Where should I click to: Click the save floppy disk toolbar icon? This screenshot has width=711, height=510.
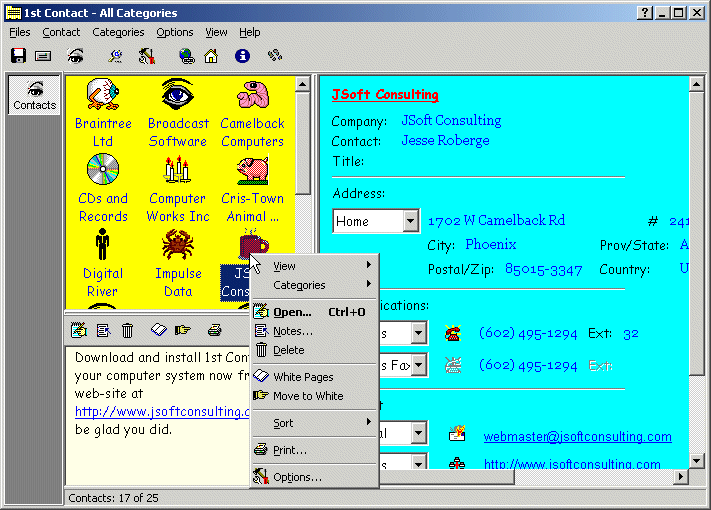pos(19,56)
